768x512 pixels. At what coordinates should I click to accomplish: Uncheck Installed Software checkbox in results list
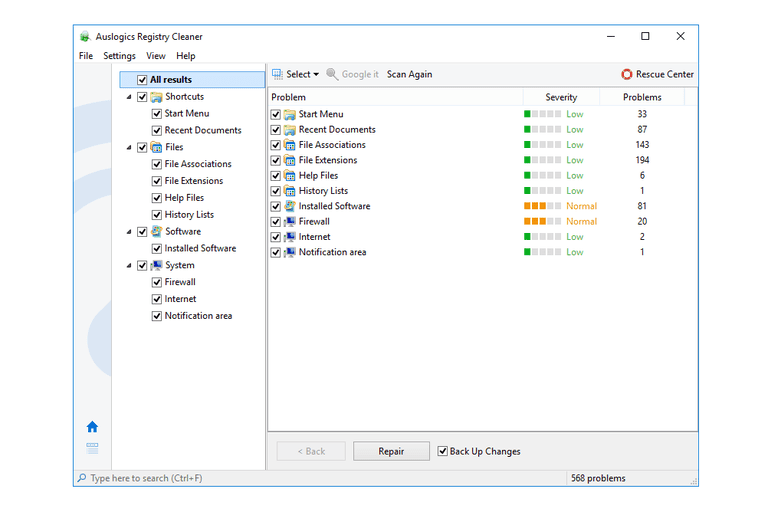point(276,206)
